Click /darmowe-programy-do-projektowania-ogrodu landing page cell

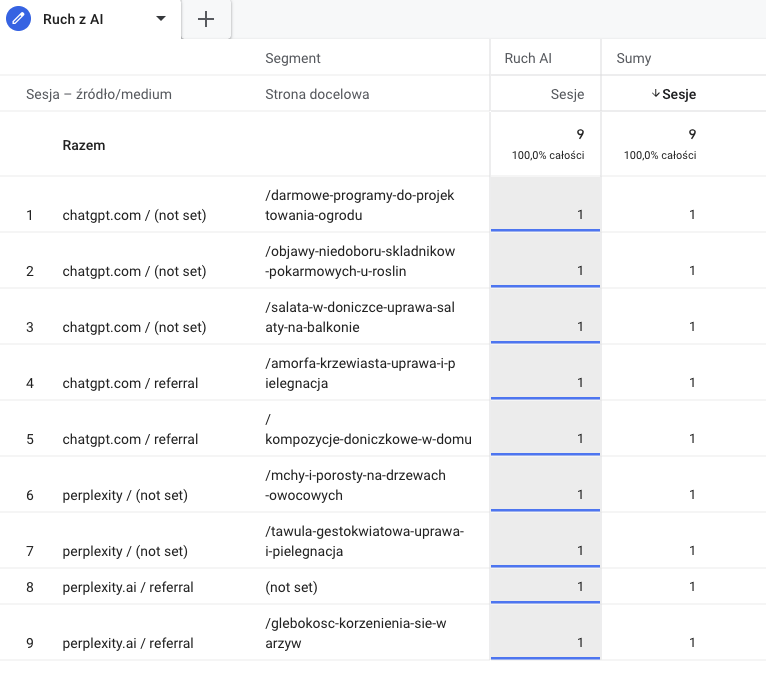pyautogui.click(x=359, y=205)
